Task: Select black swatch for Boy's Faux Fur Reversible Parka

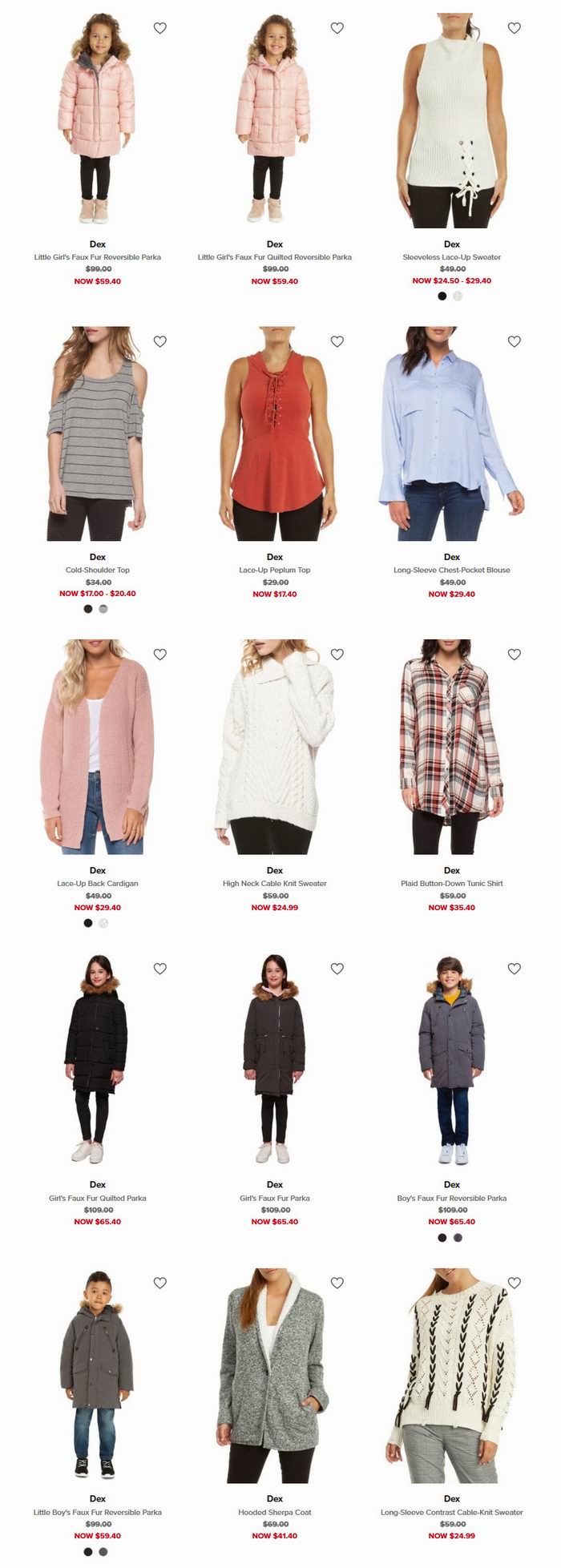Action: (x=442, y=1237)
